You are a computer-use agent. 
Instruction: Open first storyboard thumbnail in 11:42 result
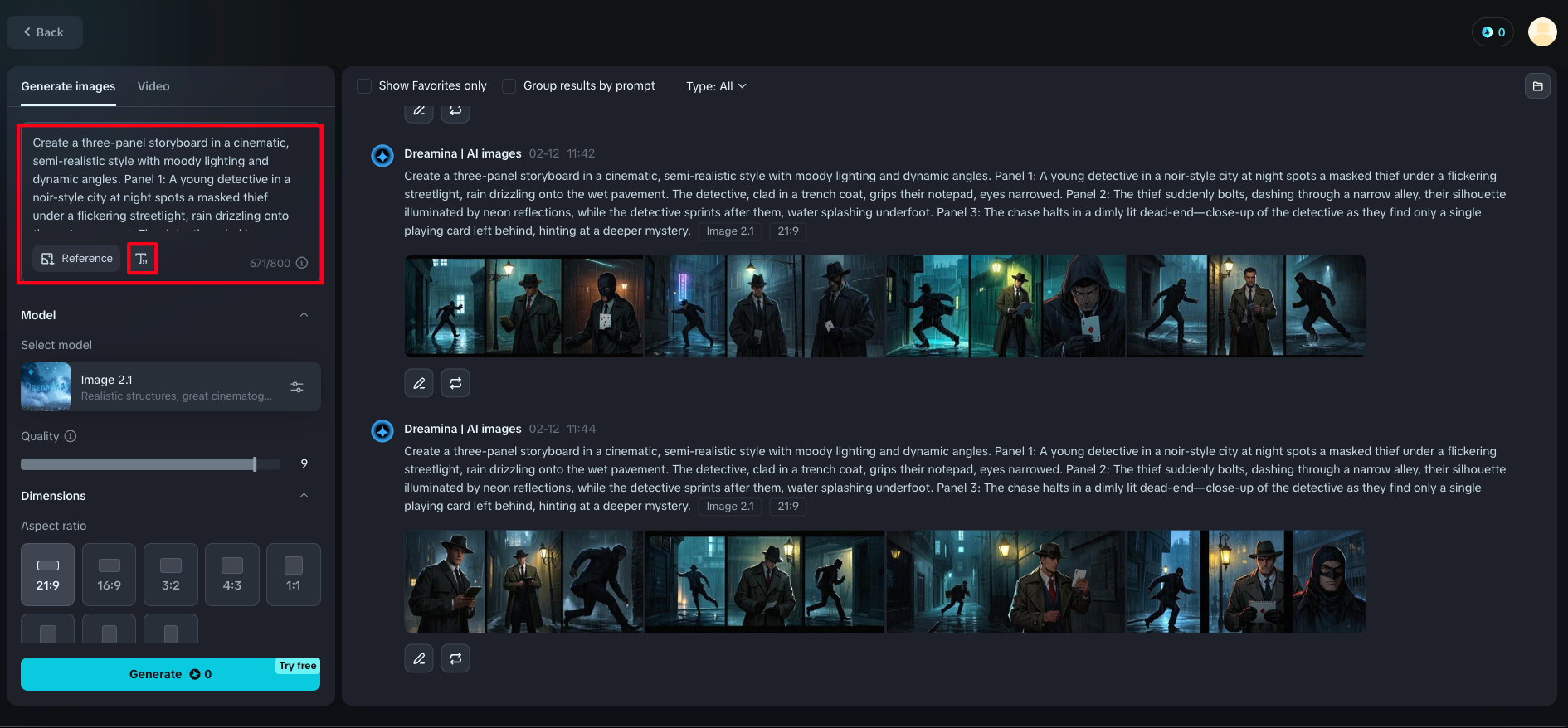pyautogui.click(x=524, y=307)
